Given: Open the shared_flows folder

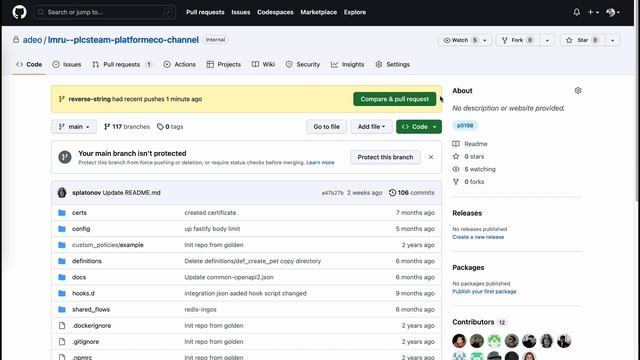Looking at the screenshot, I should coord(91,309).
